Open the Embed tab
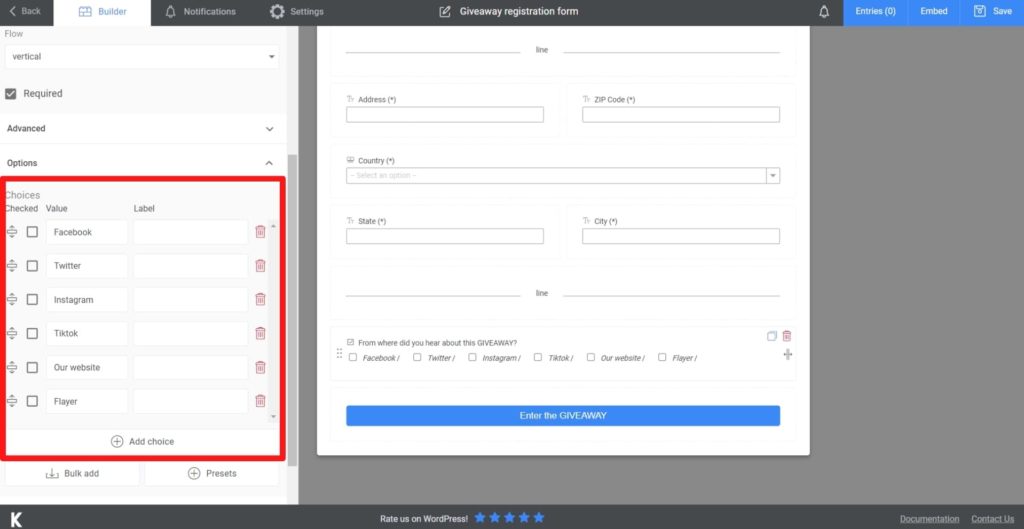The width and height of the screenshot is (1024, 529). pos(934,12)
